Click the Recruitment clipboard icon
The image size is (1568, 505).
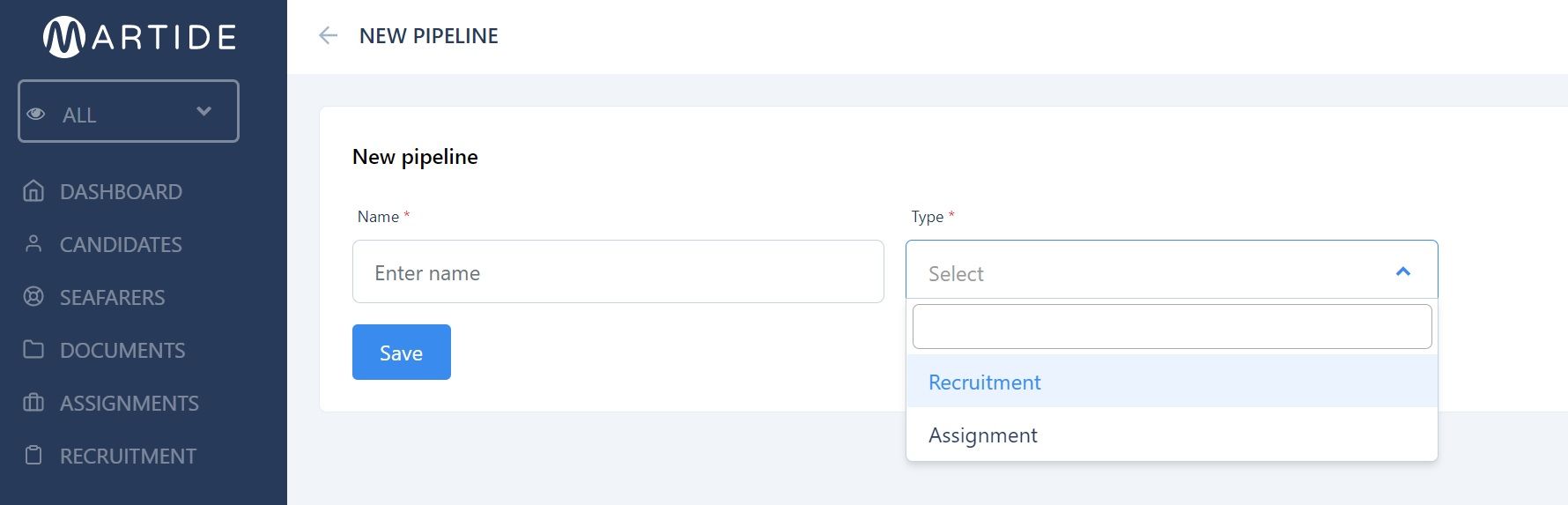33,456
